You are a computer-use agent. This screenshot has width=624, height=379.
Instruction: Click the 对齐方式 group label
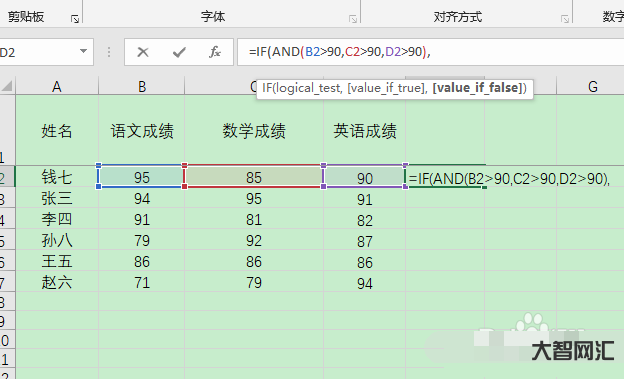coord(458,17)
